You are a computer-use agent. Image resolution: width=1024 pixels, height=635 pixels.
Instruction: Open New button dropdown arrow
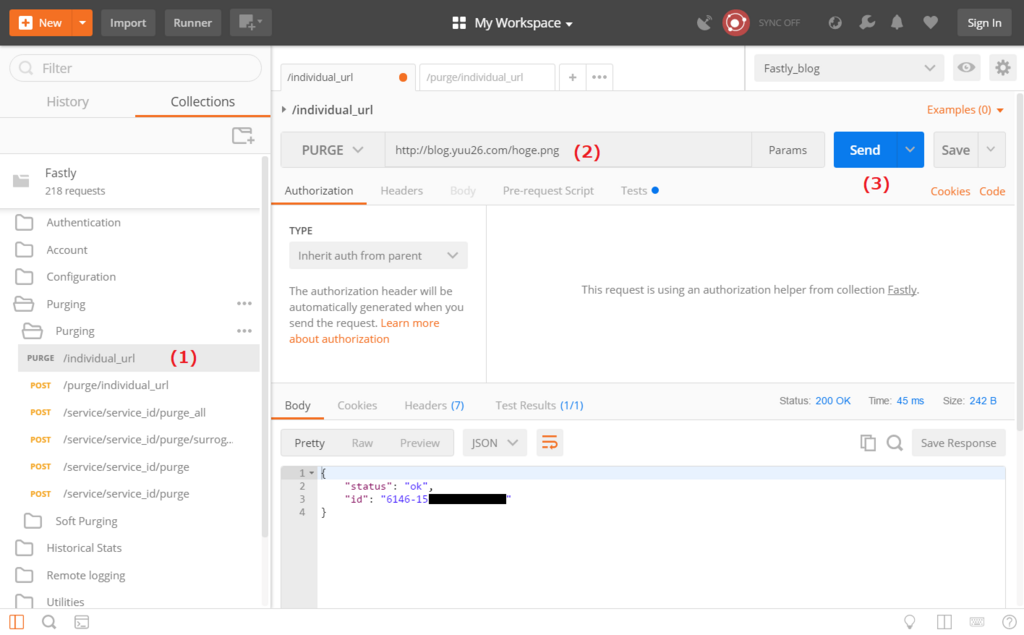tap(82, 23)
